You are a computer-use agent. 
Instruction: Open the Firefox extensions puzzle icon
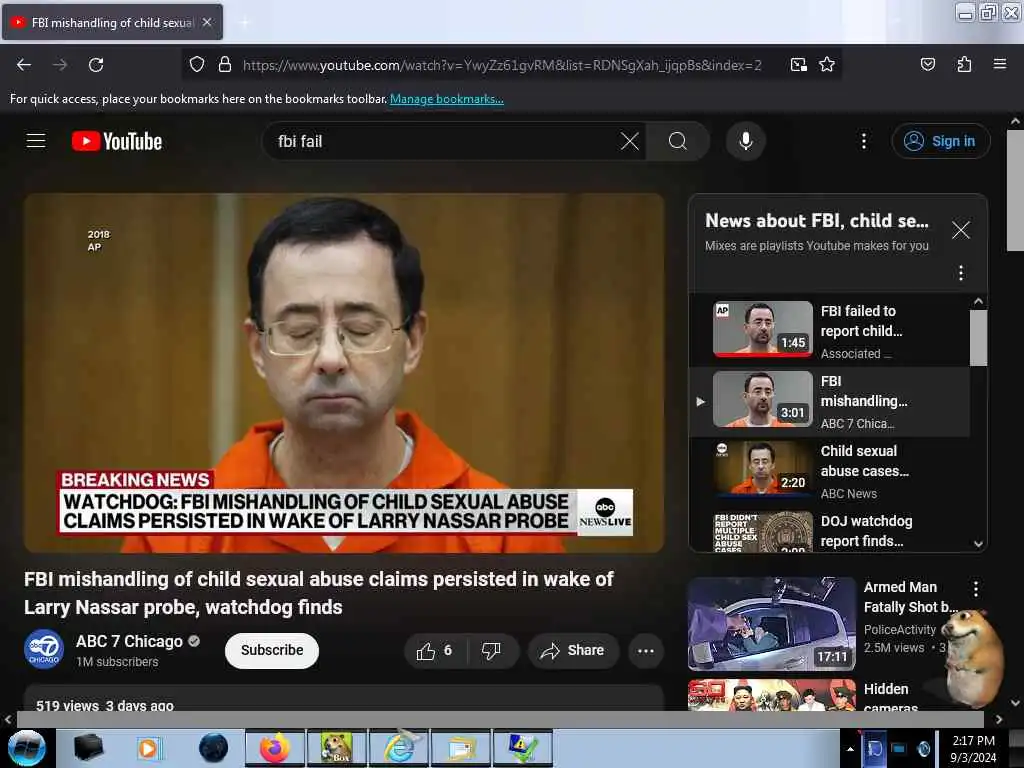click(x=964, y=65)
